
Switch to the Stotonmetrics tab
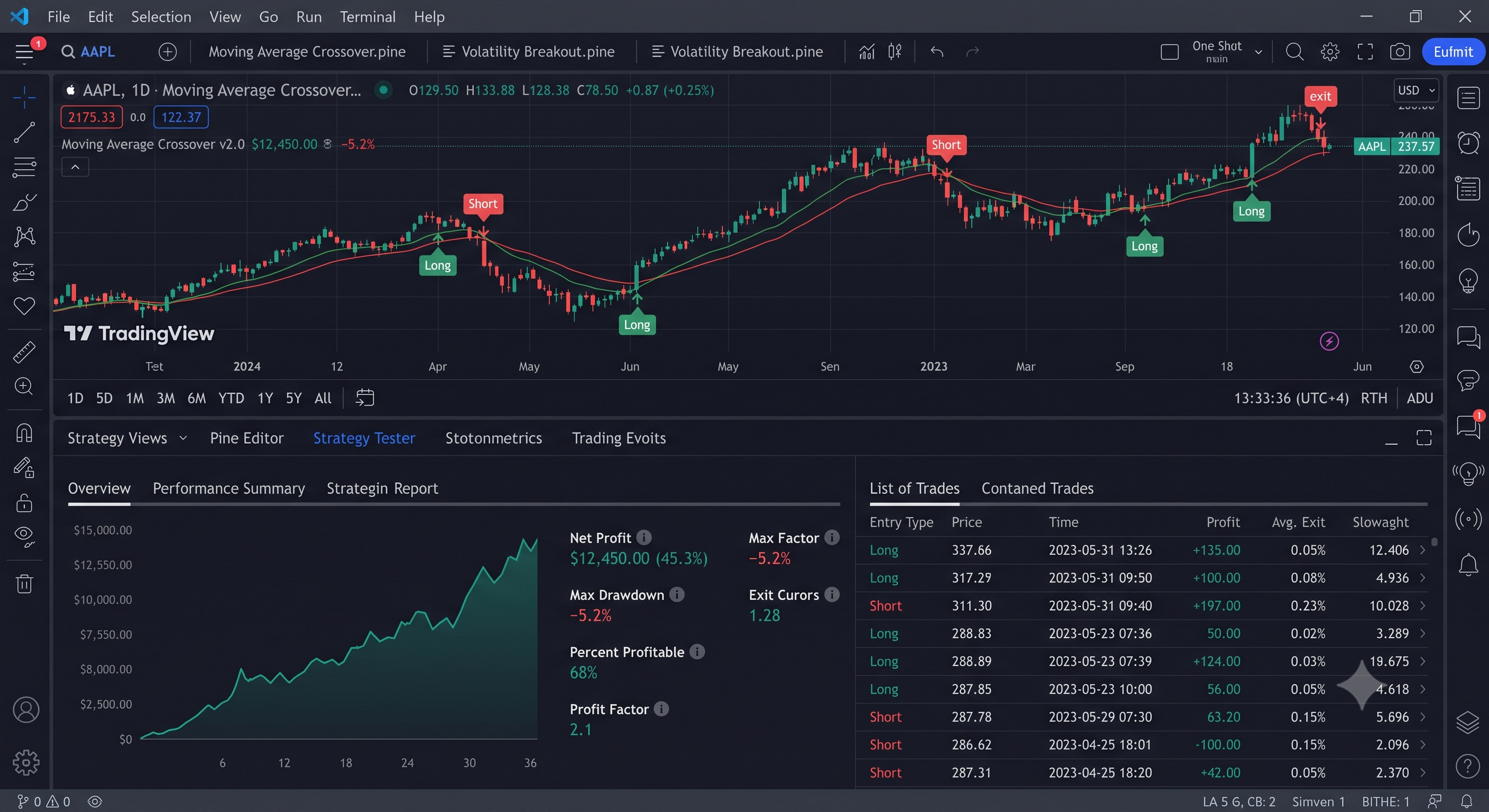coord(494,438)
